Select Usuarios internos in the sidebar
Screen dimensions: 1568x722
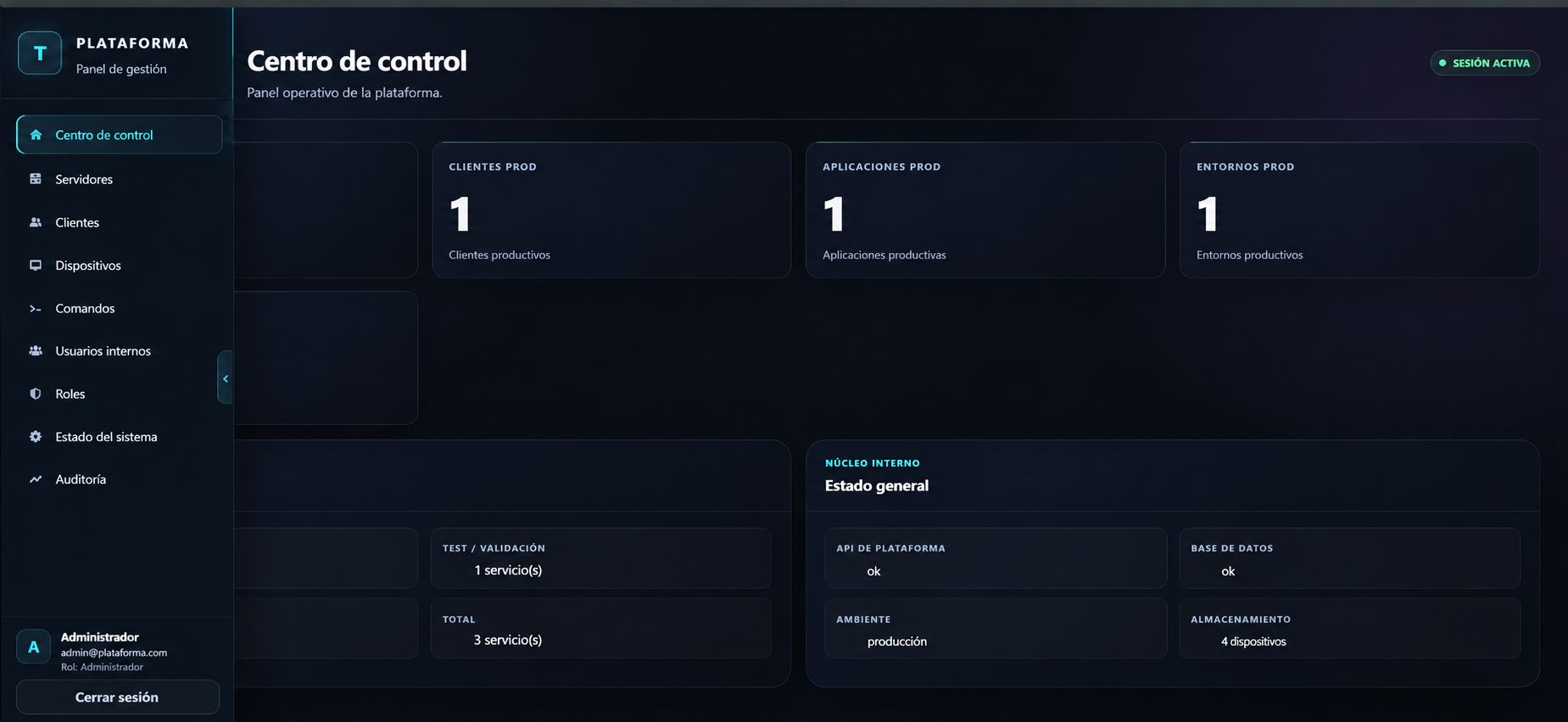120,351
